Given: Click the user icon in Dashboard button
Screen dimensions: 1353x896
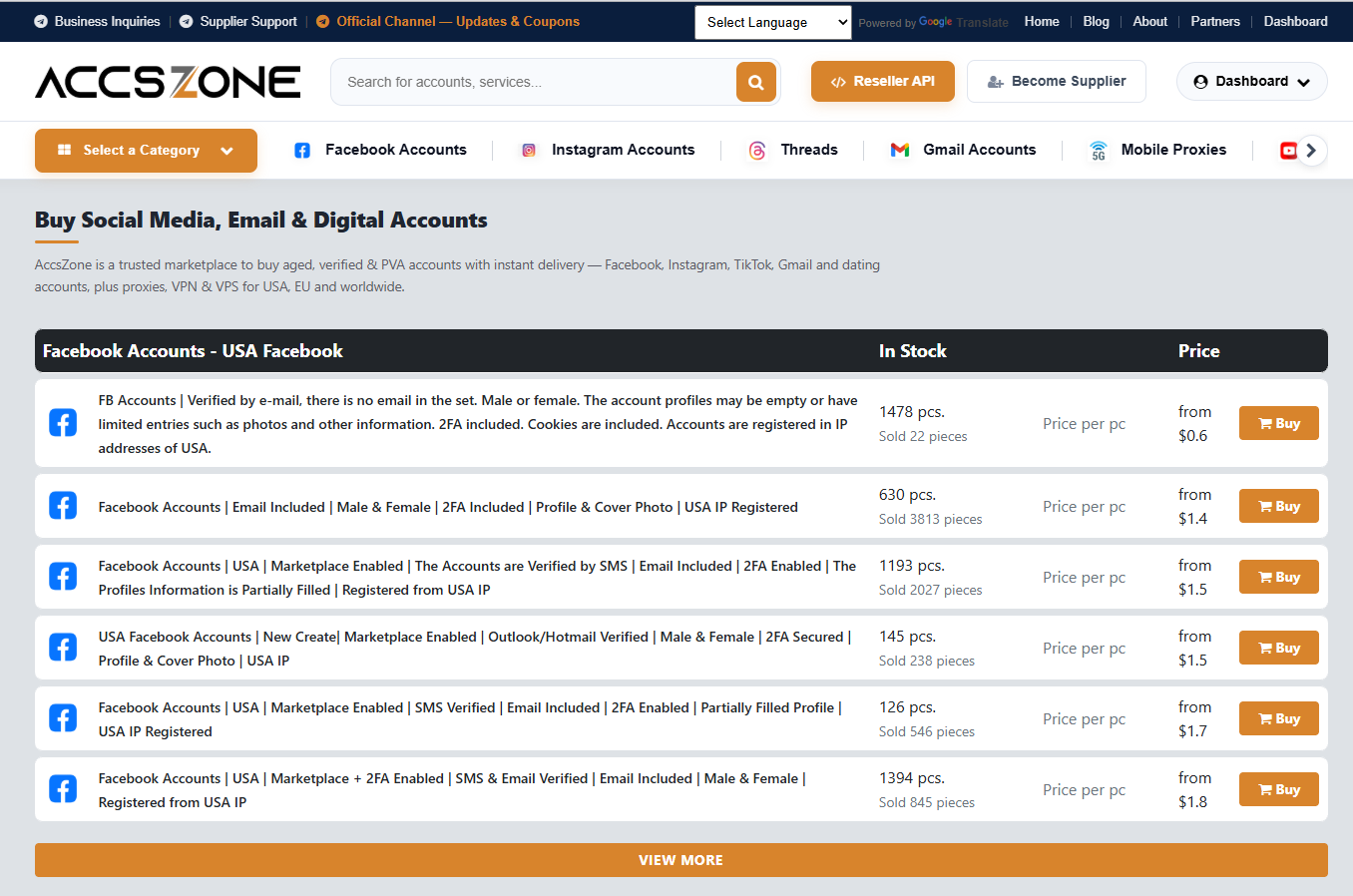Looking at the screenshot, I should coord(1200,82).
